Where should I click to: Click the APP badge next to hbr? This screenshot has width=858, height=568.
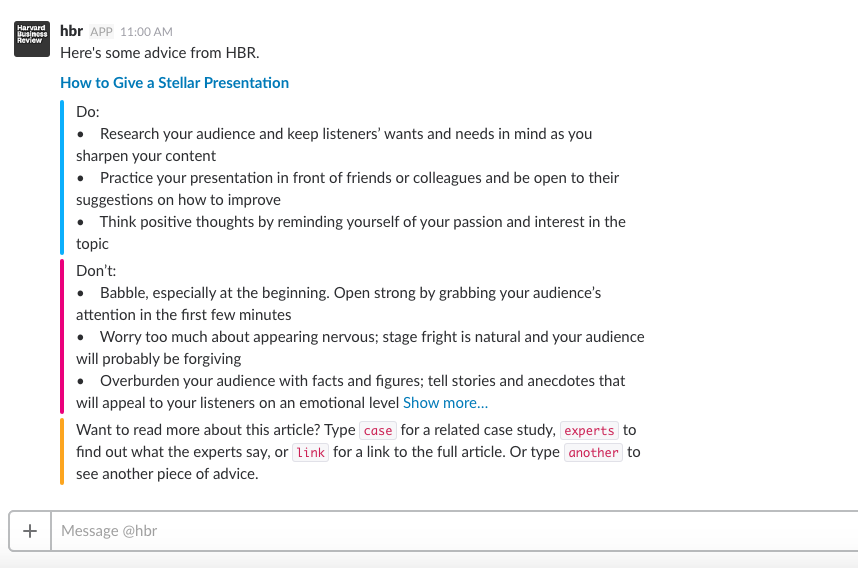(x=102, y=32)
